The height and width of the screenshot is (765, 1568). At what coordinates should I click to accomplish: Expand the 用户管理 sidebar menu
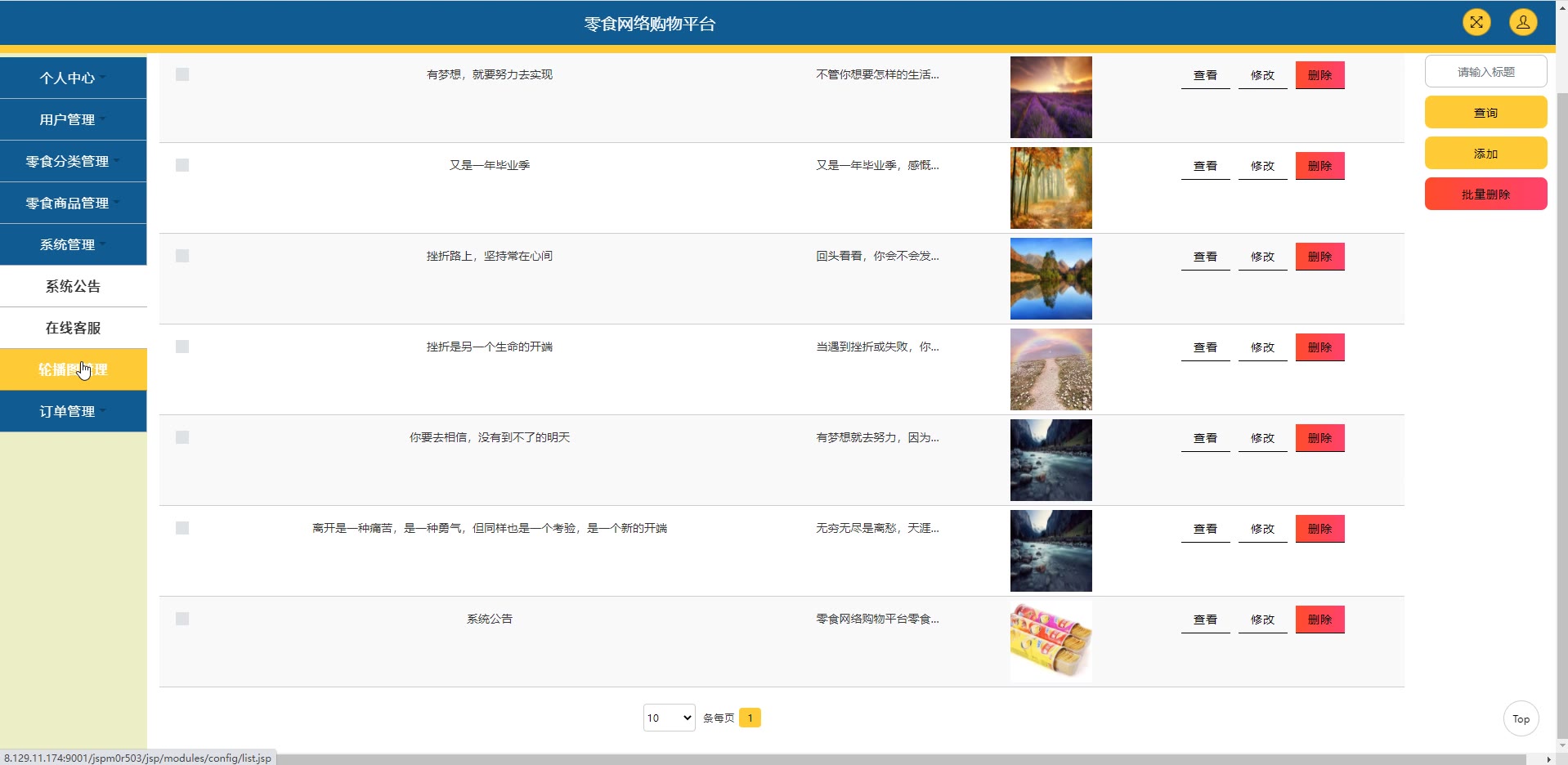[x=74, y=119]
